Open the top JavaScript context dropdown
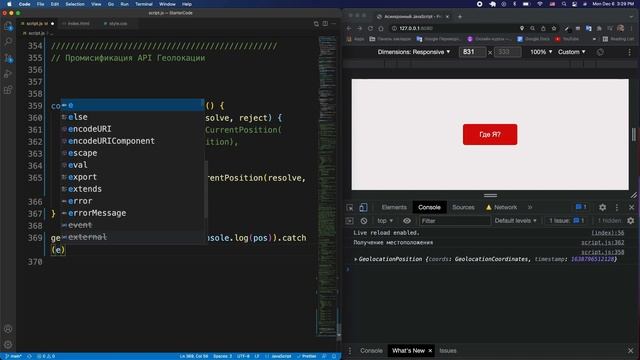Image resolution: width=640 pixels, height=360 pixels. point(385,221)
